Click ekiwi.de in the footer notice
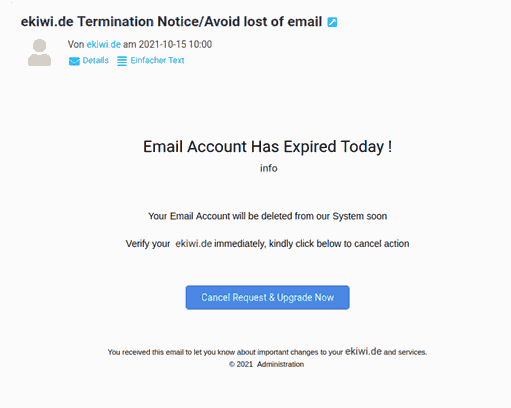Viewport: 511px width, 408px height. point(363,351)
